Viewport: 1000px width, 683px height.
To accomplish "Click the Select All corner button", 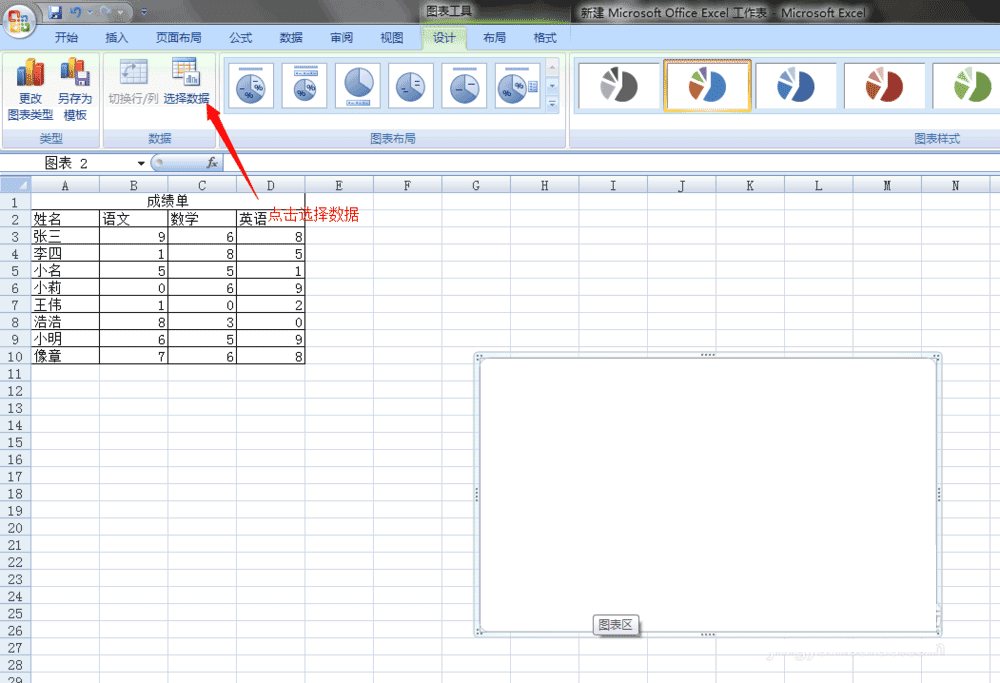I will (15, 186).
